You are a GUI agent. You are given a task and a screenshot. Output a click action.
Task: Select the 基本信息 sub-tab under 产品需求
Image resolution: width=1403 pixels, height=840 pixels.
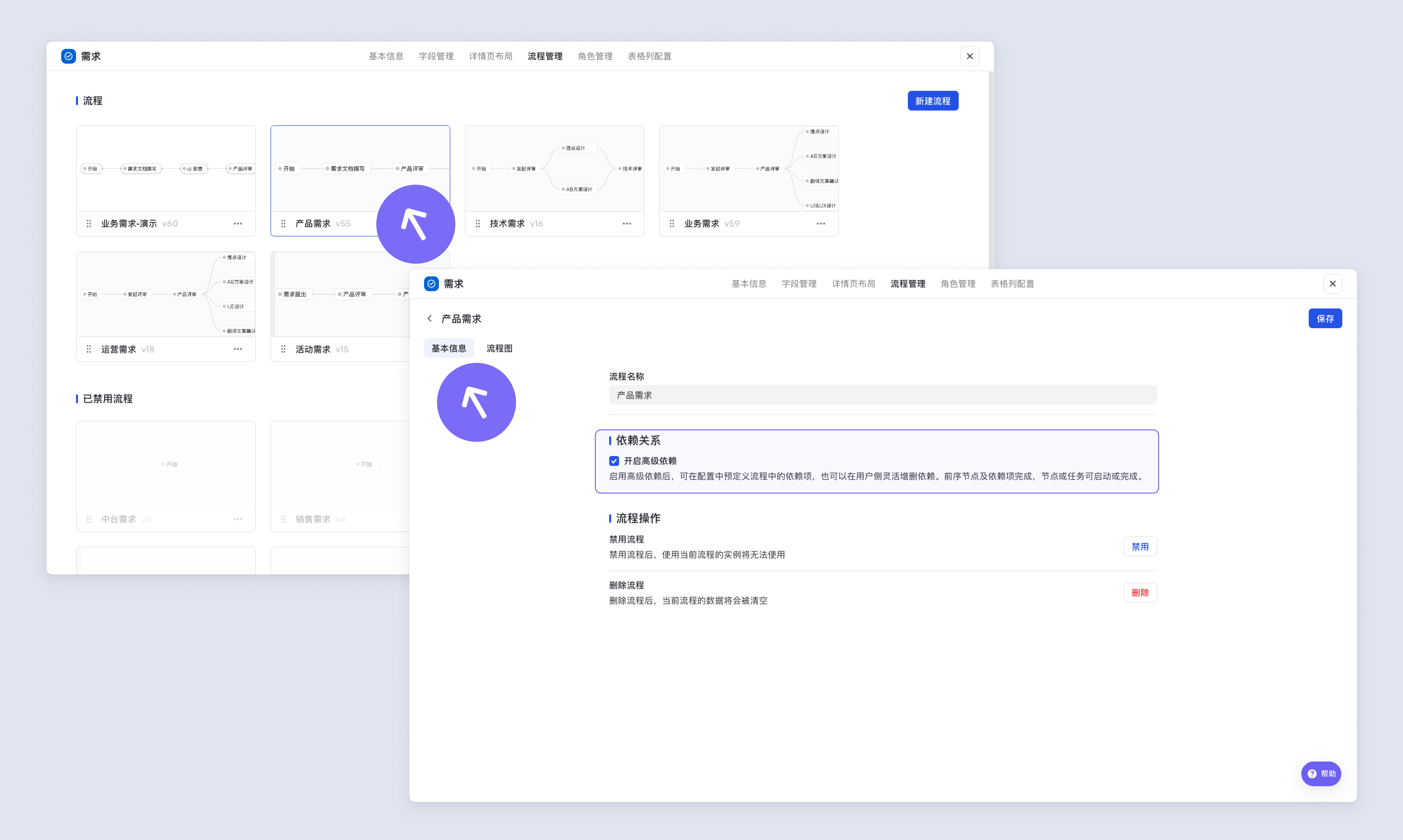coord(449,348)
